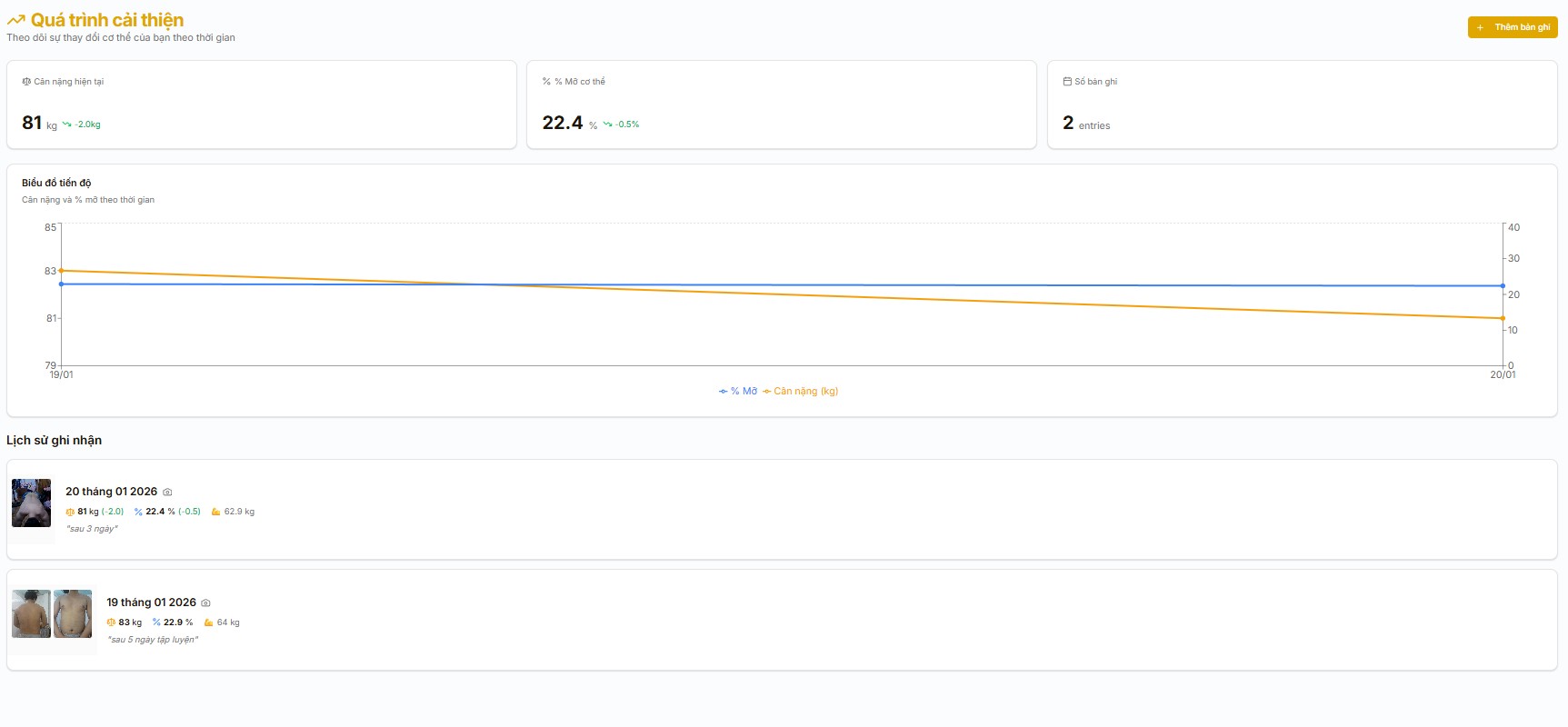Click the calendar icon next to 'Số bản ghi'
This screenshot has width=1568, height=727.
[1067, 82]
